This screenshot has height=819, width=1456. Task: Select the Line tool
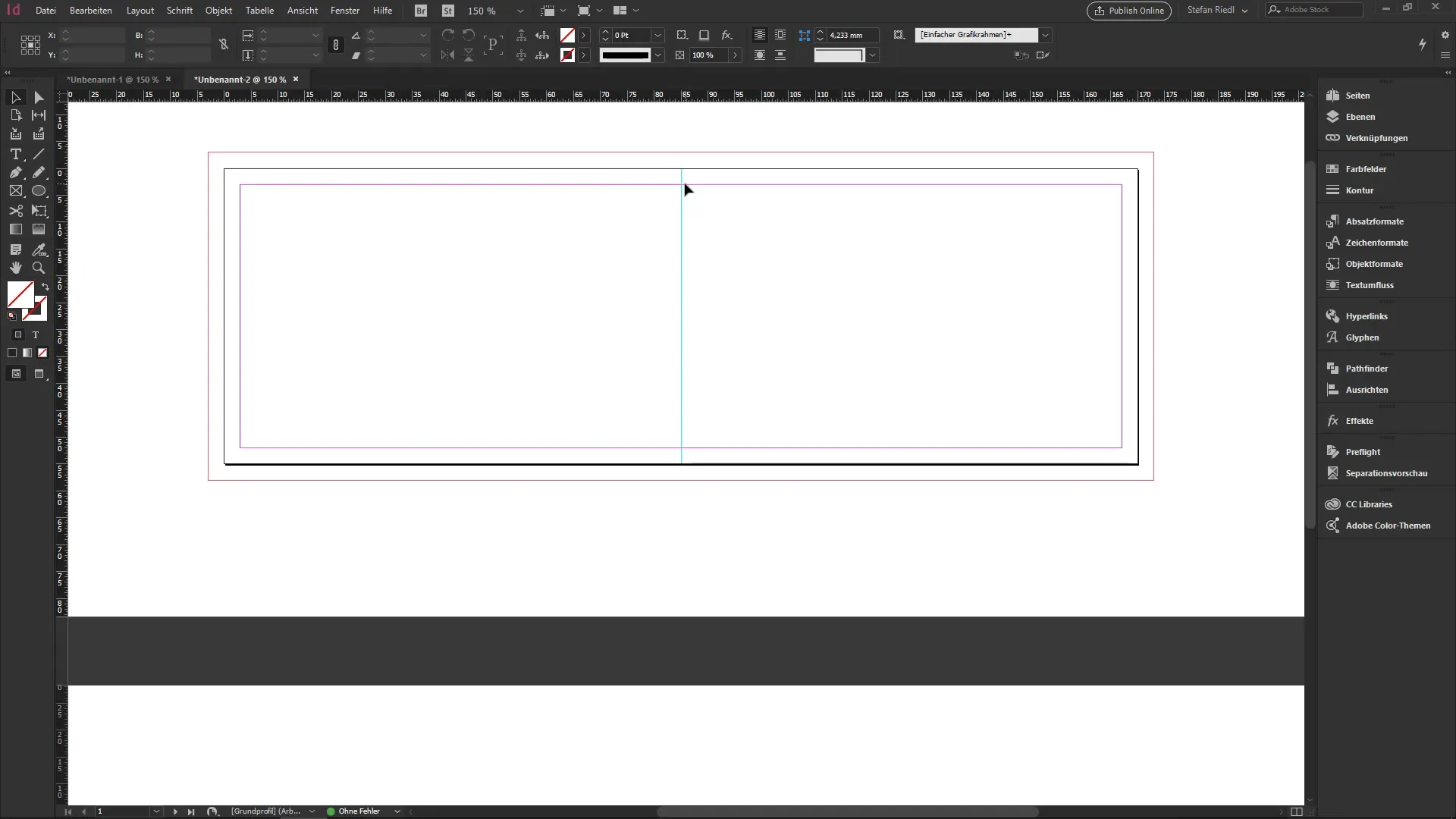coord(39,154)
